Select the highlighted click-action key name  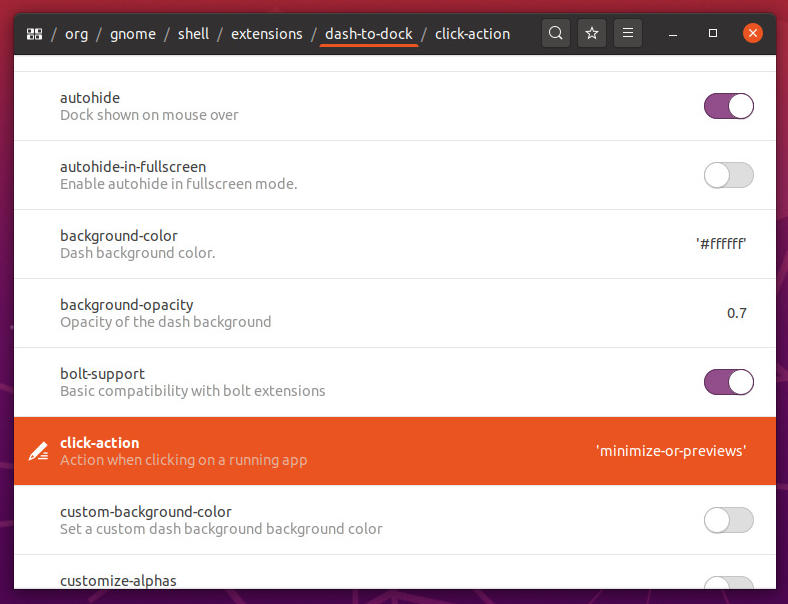pos(100,443)
